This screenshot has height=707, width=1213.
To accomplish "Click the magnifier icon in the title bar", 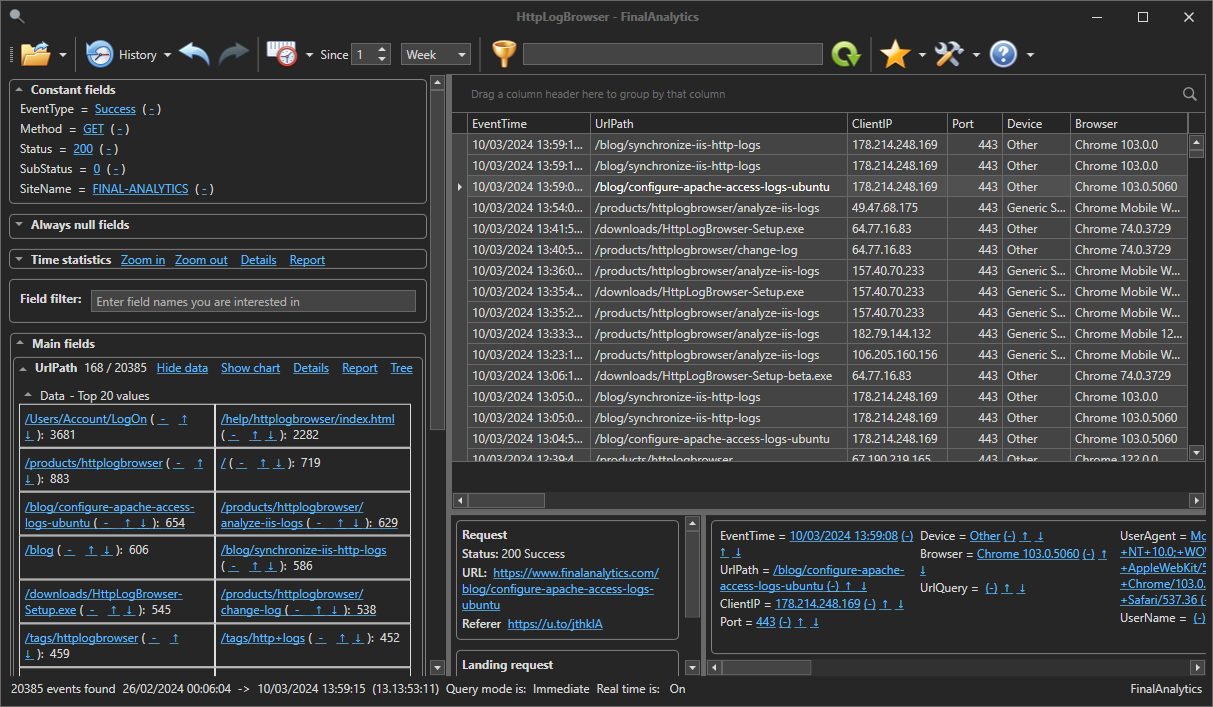I will coord(17,16).
